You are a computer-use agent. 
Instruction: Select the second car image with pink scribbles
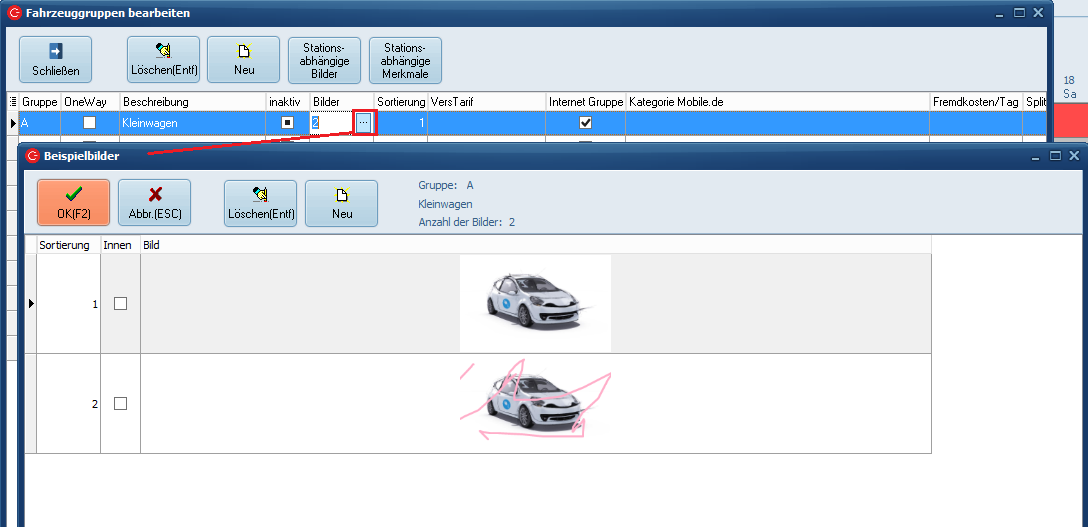coord(535,403)
